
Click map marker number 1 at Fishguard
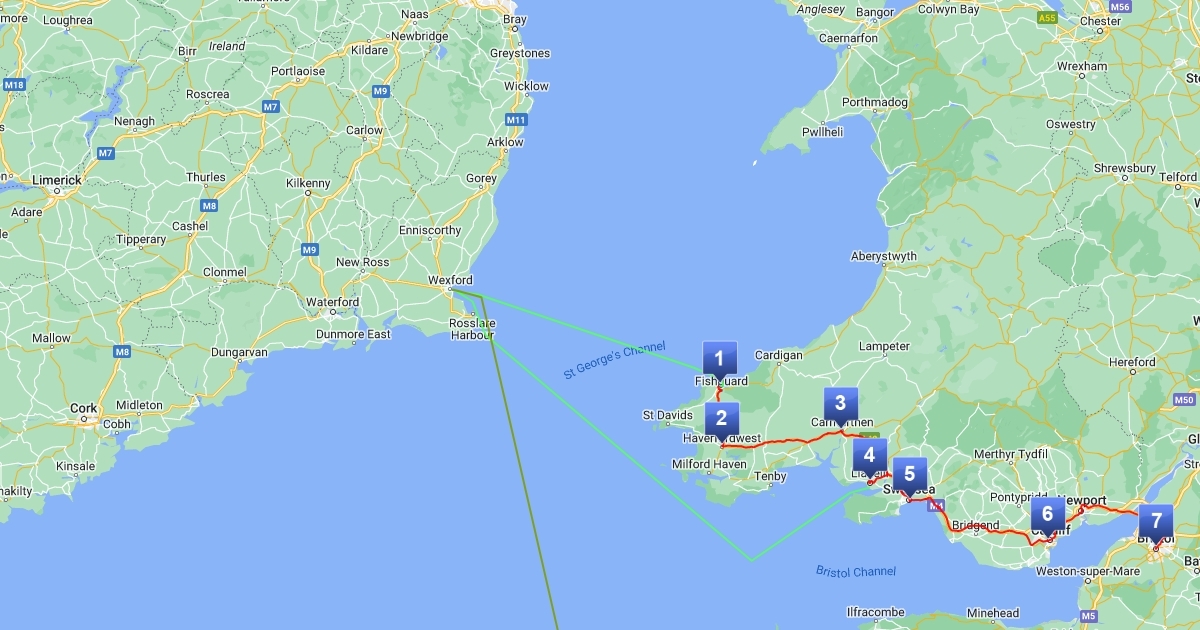[x=719, y=358]
